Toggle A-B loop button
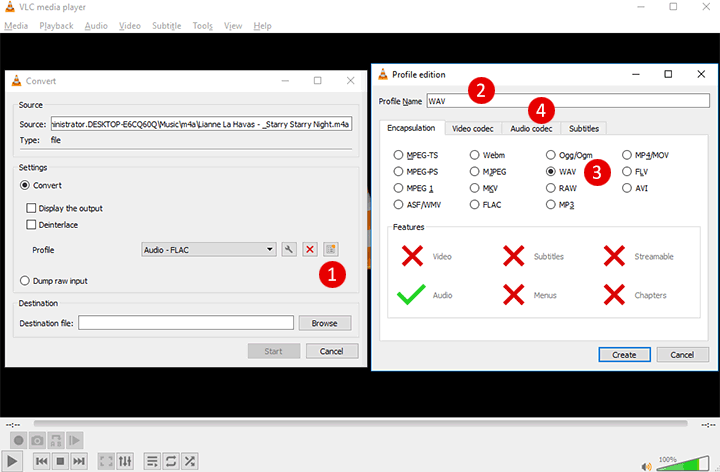Image resolution: width=720 pixels, height=472 pixels. click(56, 441)
